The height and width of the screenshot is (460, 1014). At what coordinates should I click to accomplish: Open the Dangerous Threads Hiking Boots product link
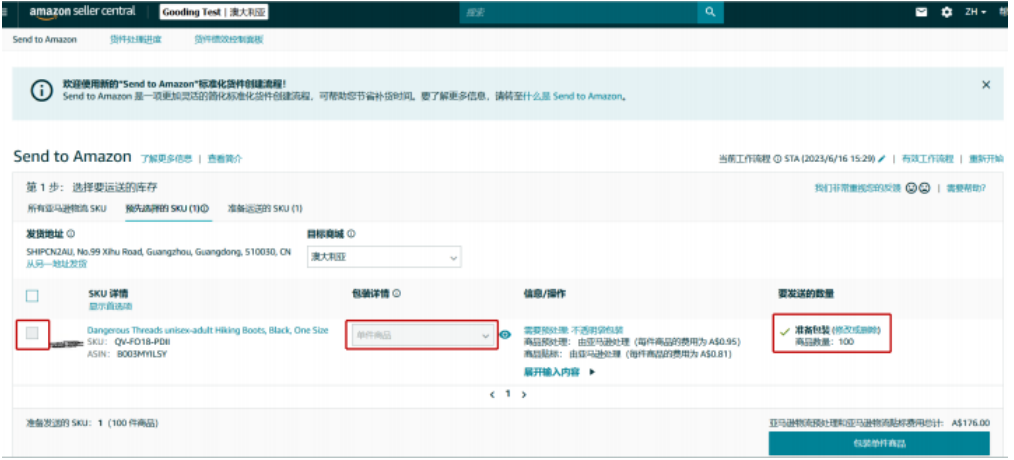coord(208,330)
